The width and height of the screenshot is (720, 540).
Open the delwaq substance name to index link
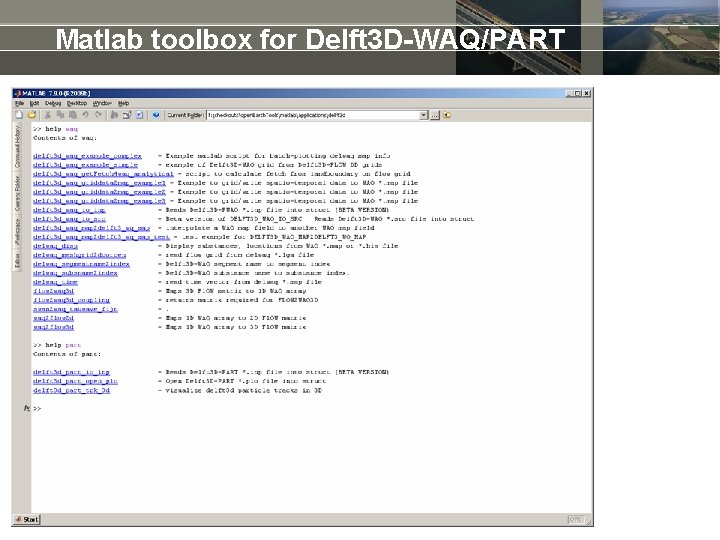(x=75, y=273)
